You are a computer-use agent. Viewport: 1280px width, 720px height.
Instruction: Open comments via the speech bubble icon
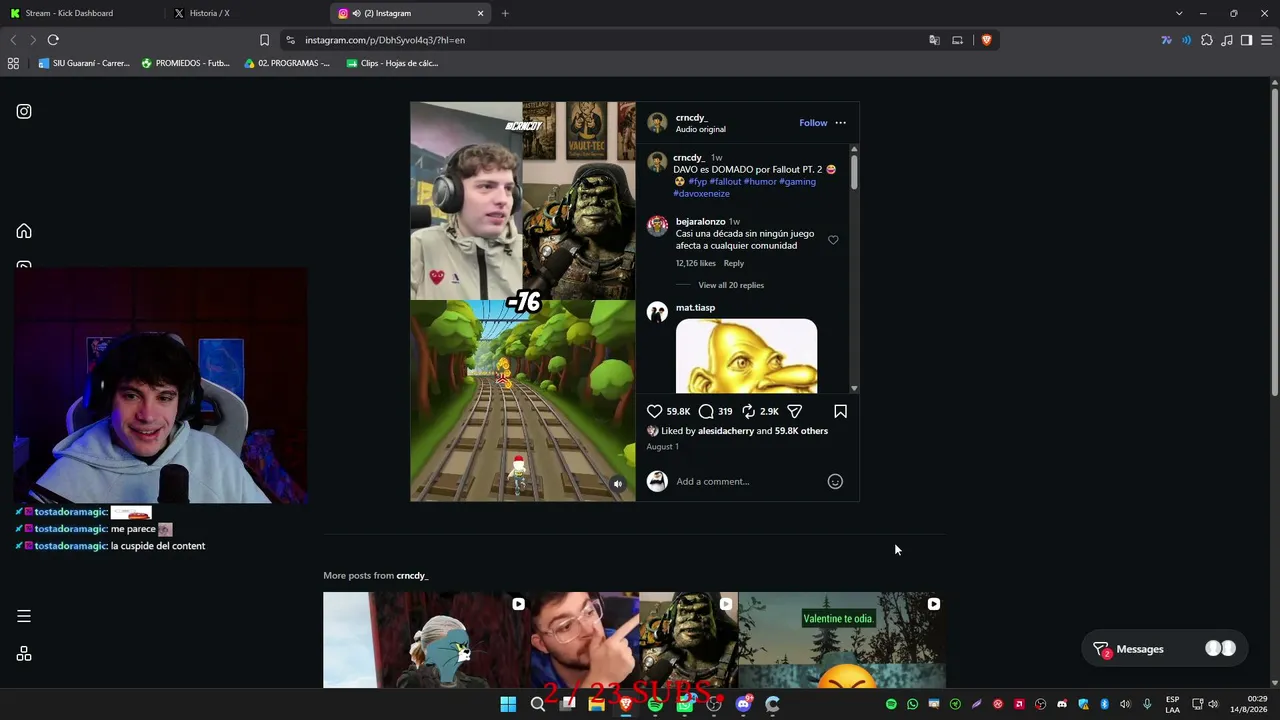(x=706, y=411)
